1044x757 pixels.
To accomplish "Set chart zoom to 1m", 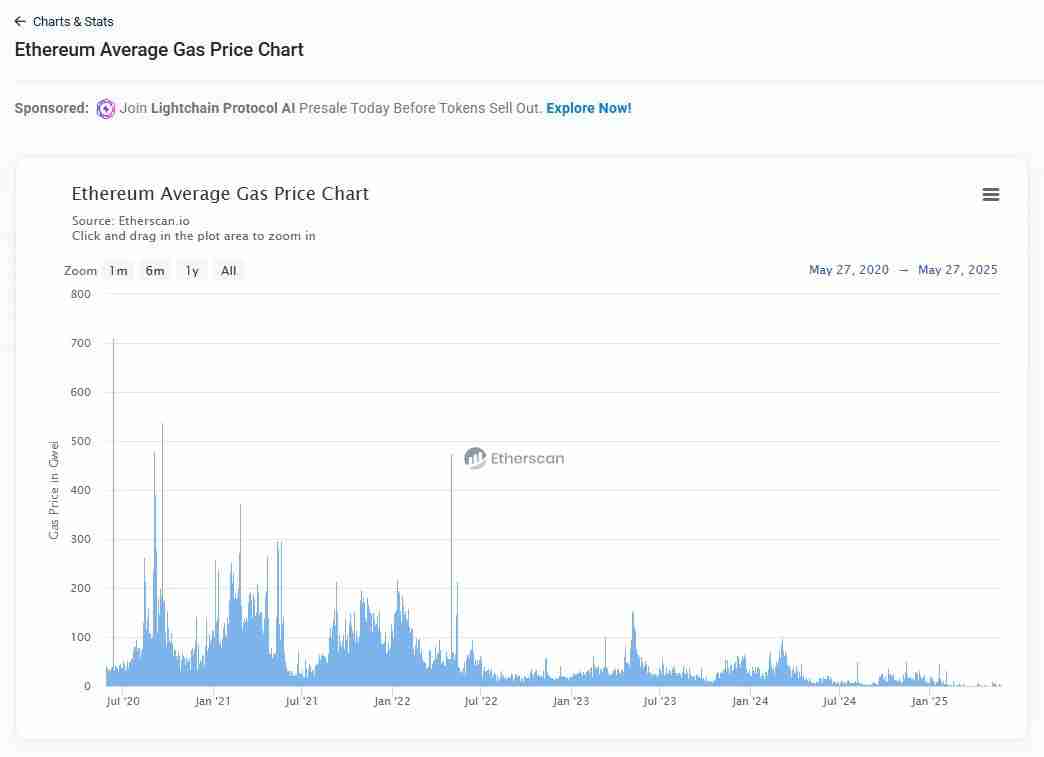I will tap(118, 271).
